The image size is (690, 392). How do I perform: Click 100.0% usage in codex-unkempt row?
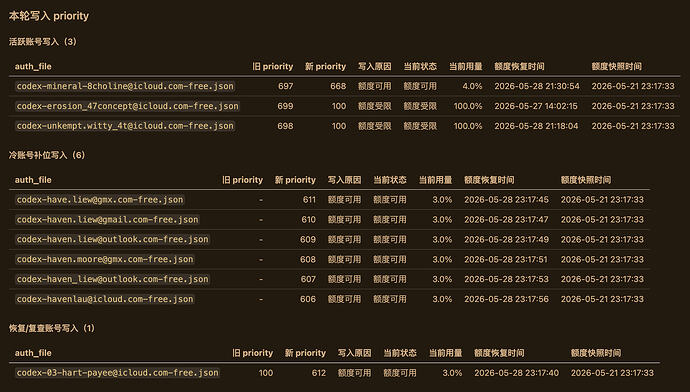point(468,126)
